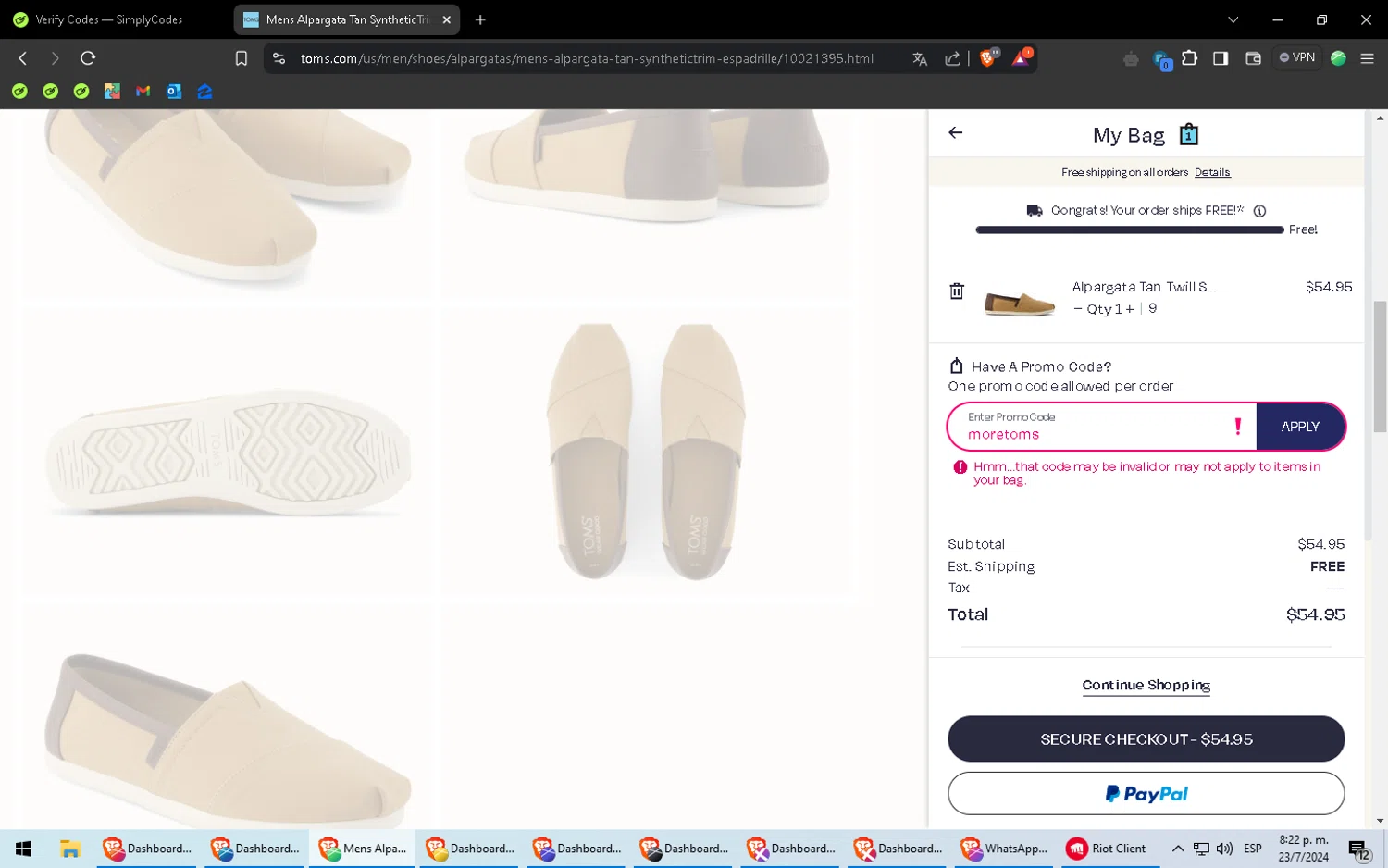Click the page vertical scrollbar thumb
The image size is (1388, 868).
1380,366
